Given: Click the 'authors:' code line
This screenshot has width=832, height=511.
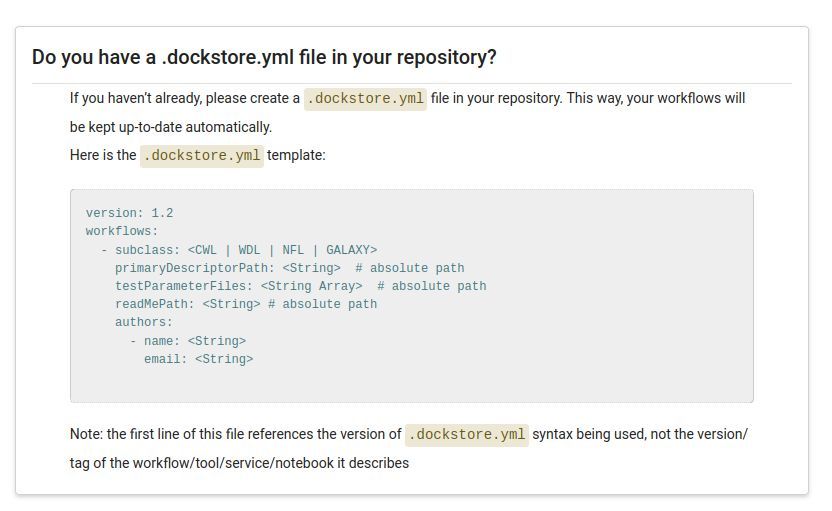Looking at the screenshot, I should (x=144, y=322).
